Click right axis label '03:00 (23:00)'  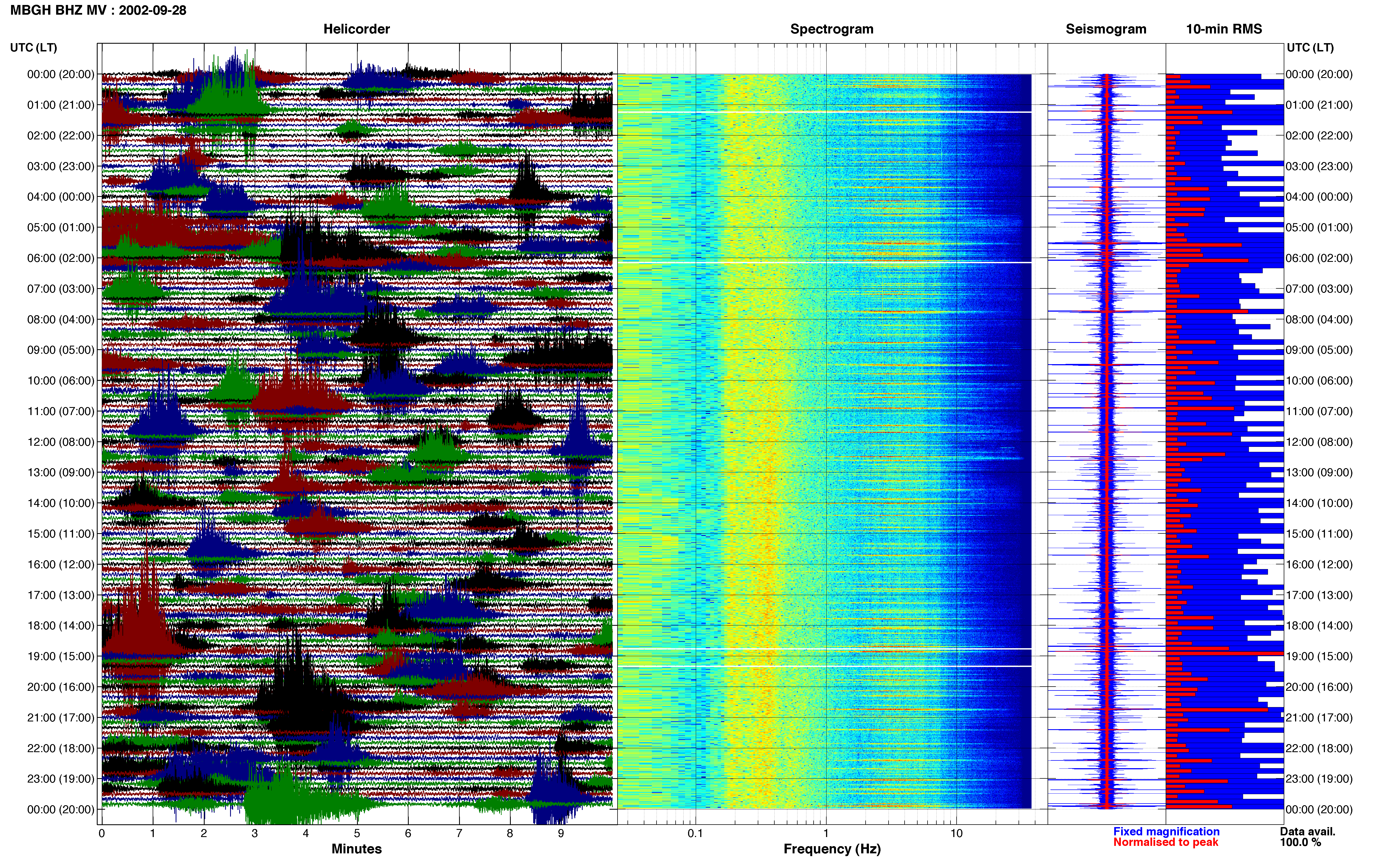click(x=1319, y=166)
